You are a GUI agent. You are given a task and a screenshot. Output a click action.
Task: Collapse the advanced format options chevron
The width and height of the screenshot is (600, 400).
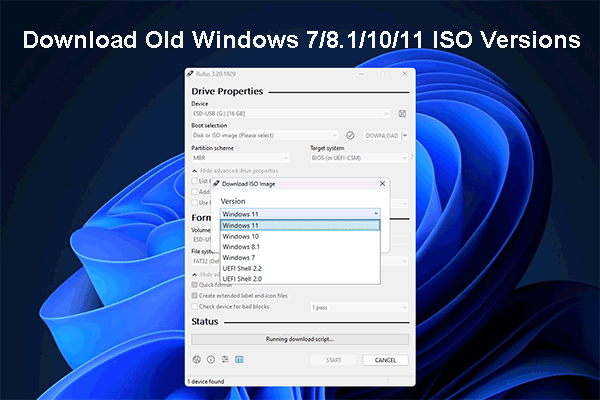(194, 274)
